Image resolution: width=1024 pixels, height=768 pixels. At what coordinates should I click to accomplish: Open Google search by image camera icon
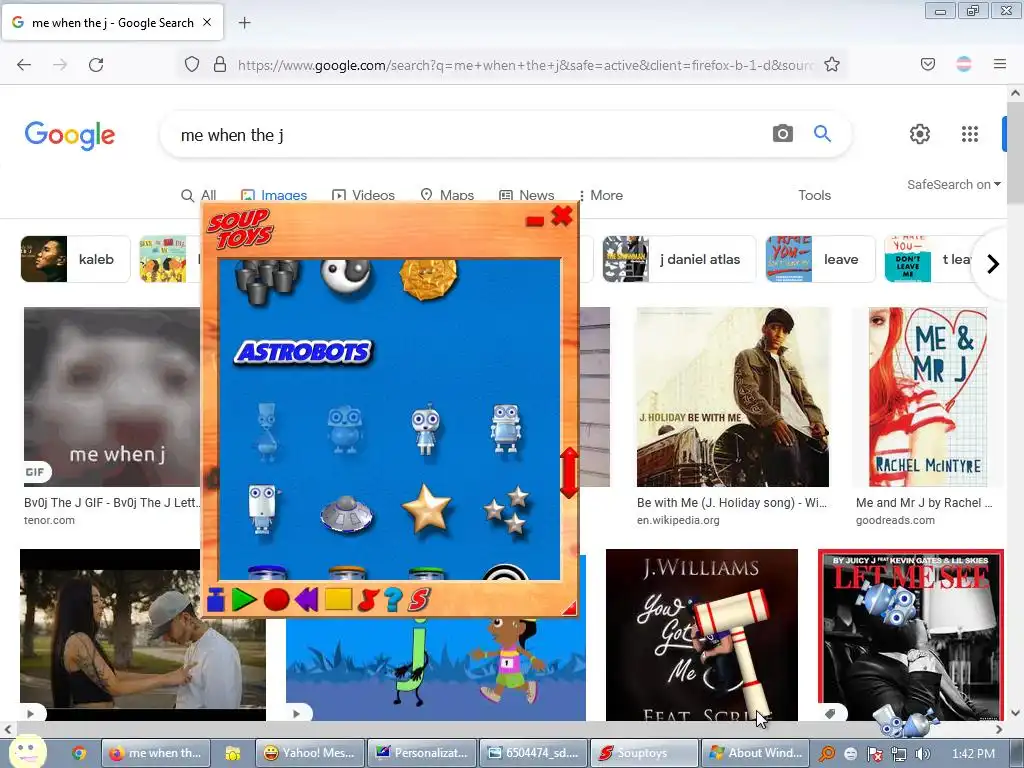pyautogui.click(x=782, y=134)
